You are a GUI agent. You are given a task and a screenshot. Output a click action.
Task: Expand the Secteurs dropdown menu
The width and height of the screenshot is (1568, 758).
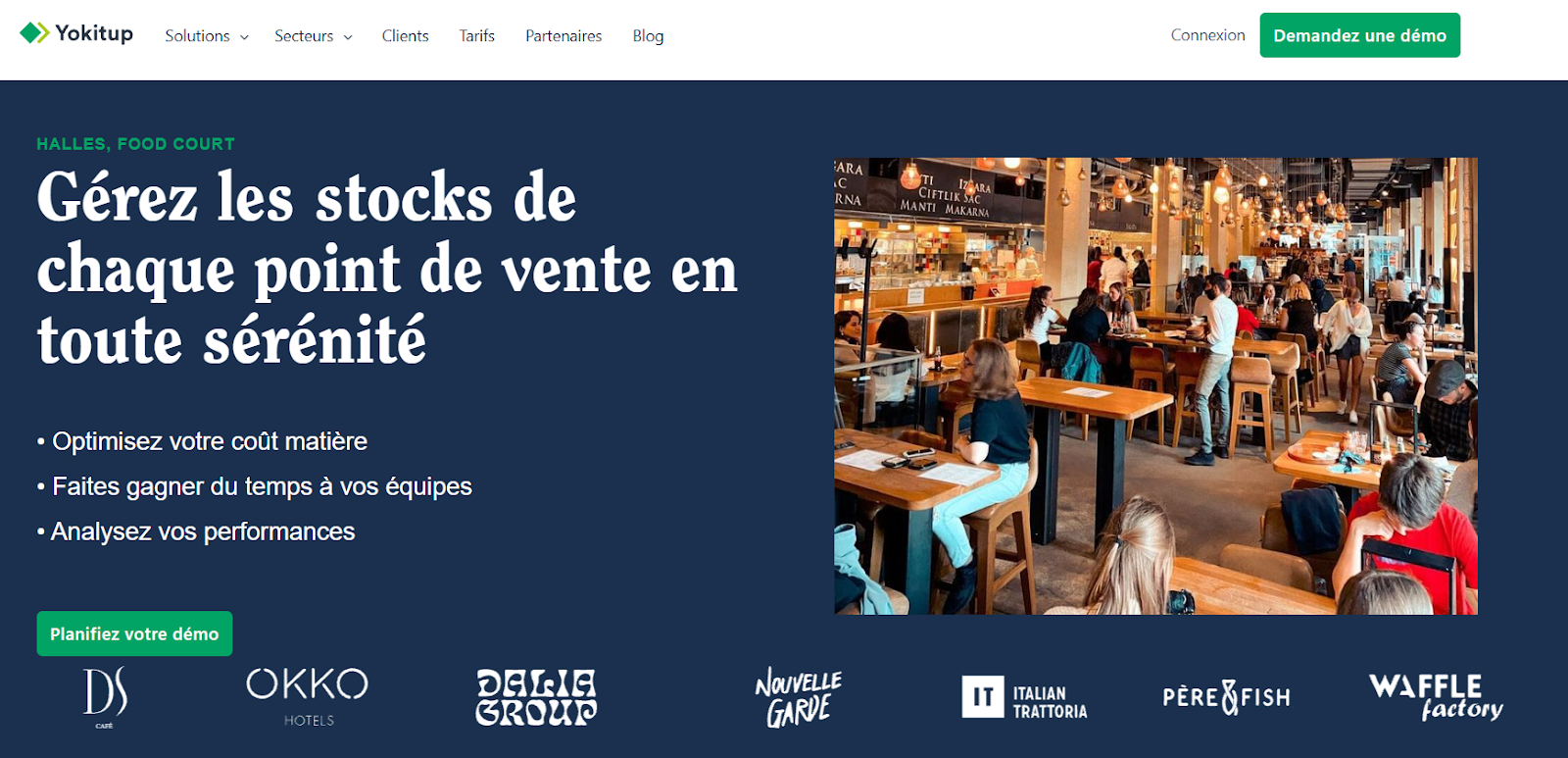[314, 36]
